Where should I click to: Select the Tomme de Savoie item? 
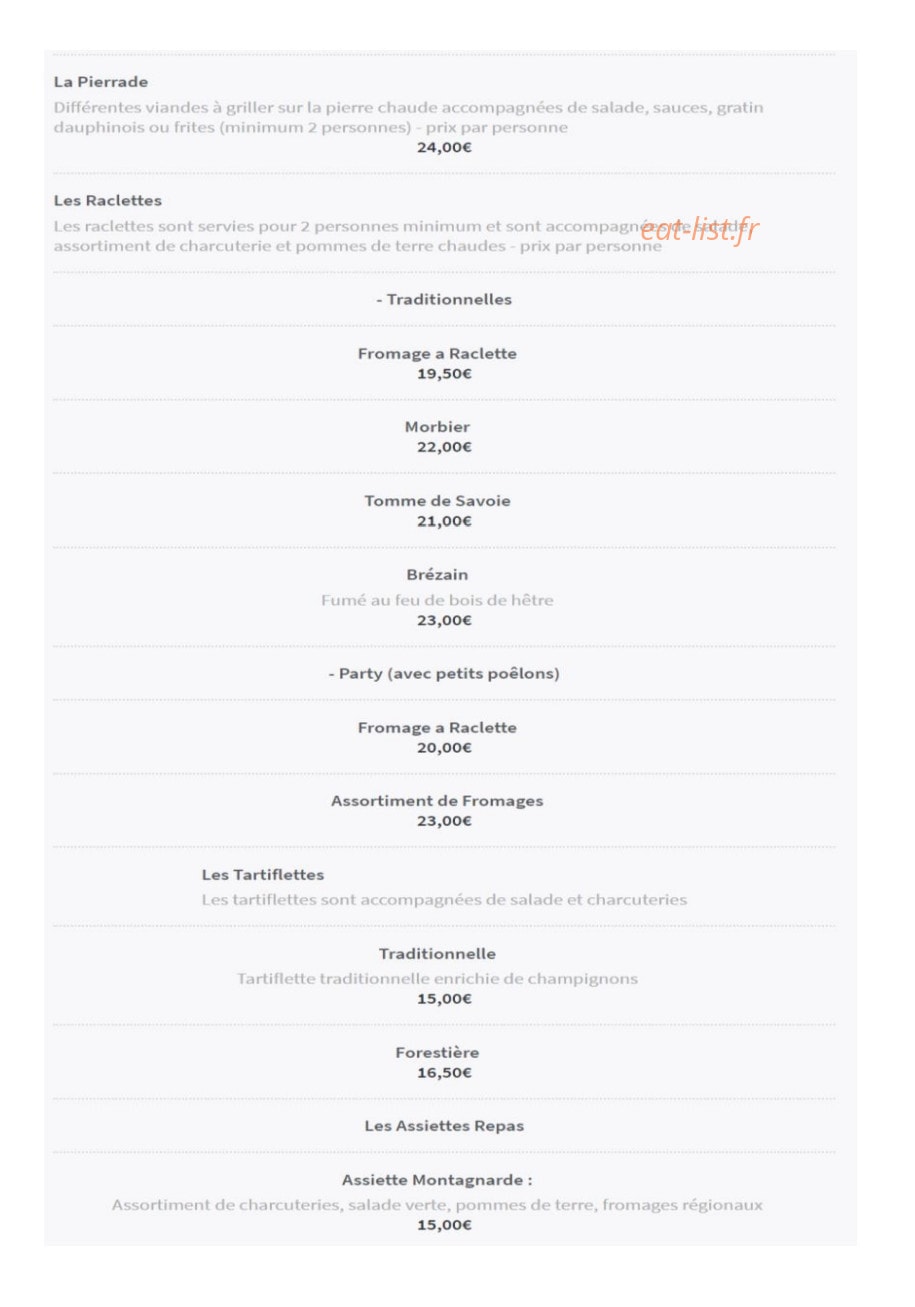point(437,501)
